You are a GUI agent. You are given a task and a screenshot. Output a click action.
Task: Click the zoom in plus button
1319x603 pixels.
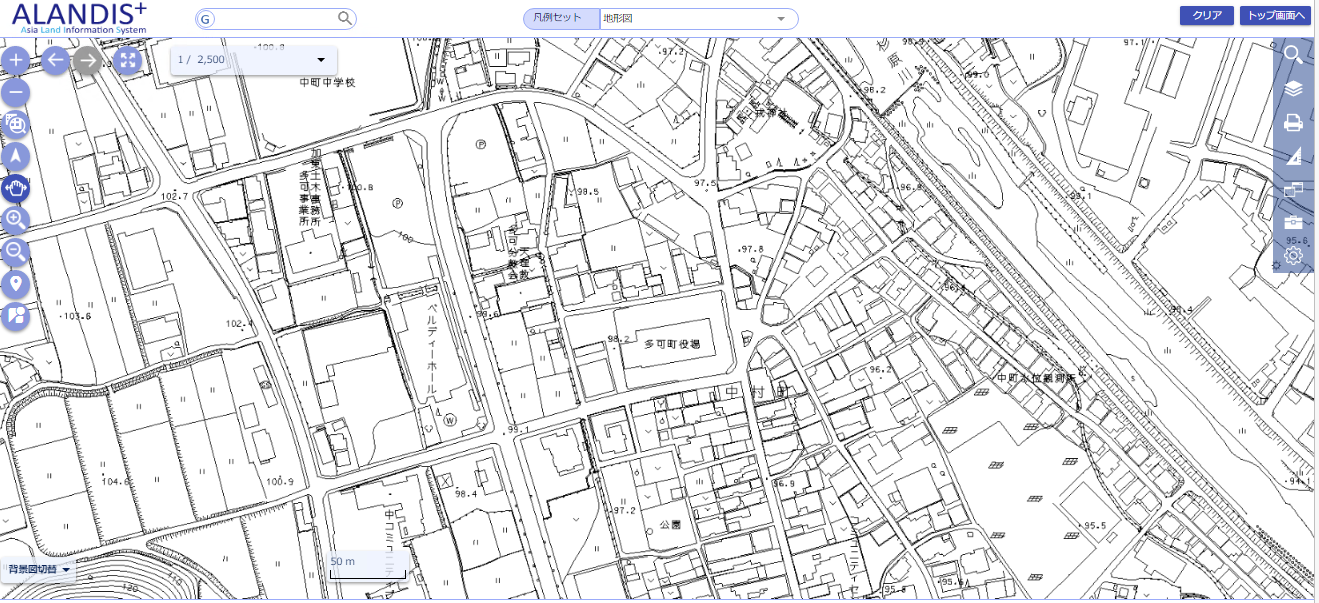[16, 61]
